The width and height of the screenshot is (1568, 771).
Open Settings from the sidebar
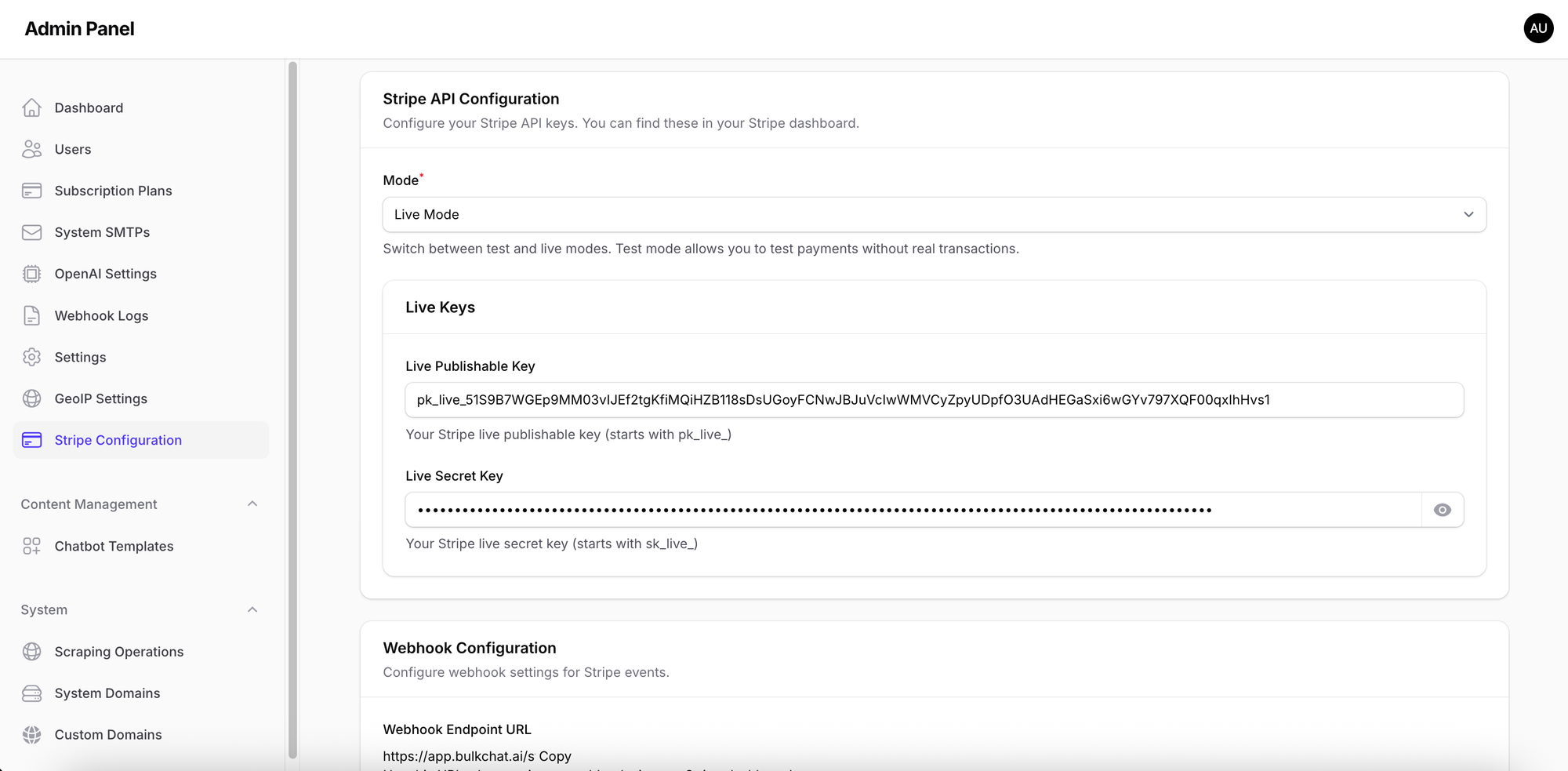[80, 357]
